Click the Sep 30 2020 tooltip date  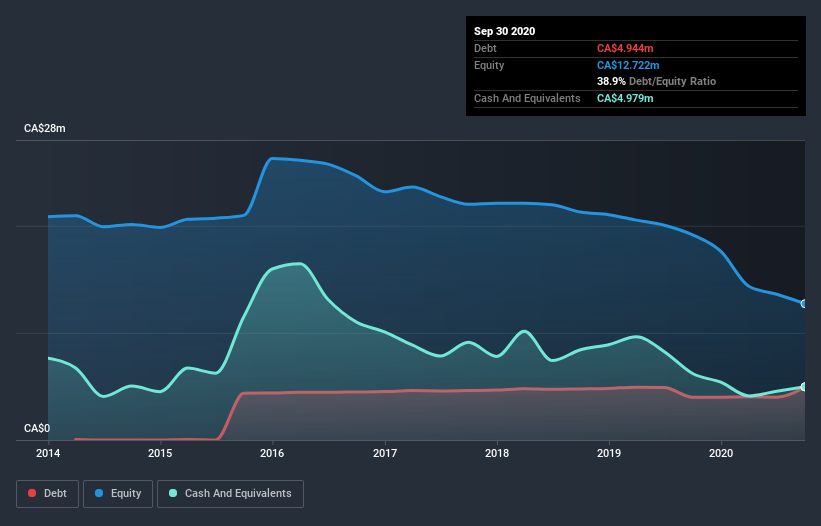point(505,31)
